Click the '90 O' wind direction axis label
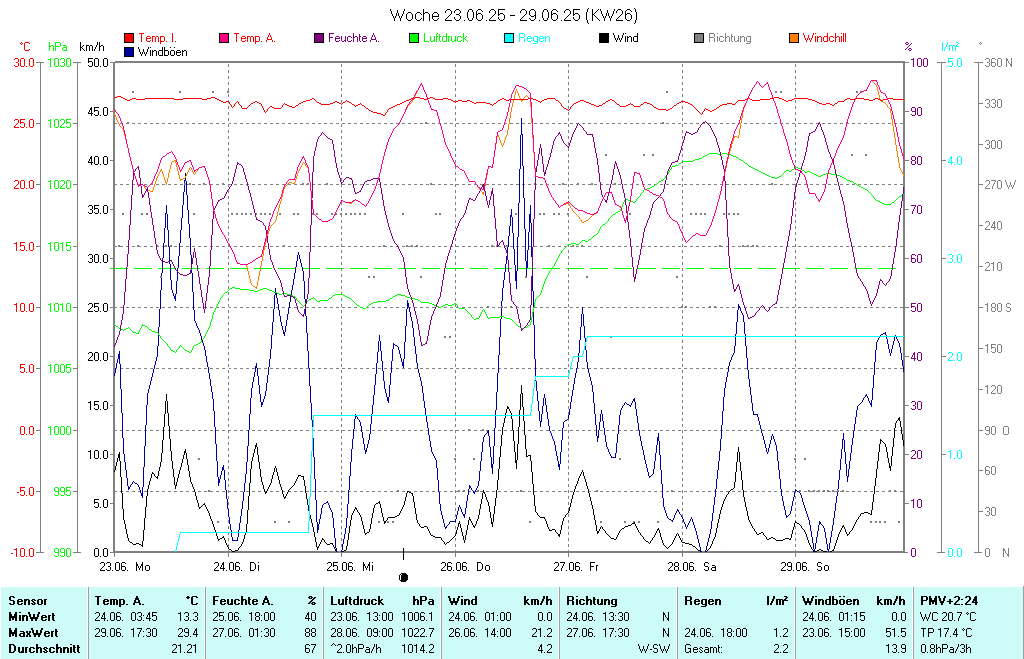 coord(997,430)
